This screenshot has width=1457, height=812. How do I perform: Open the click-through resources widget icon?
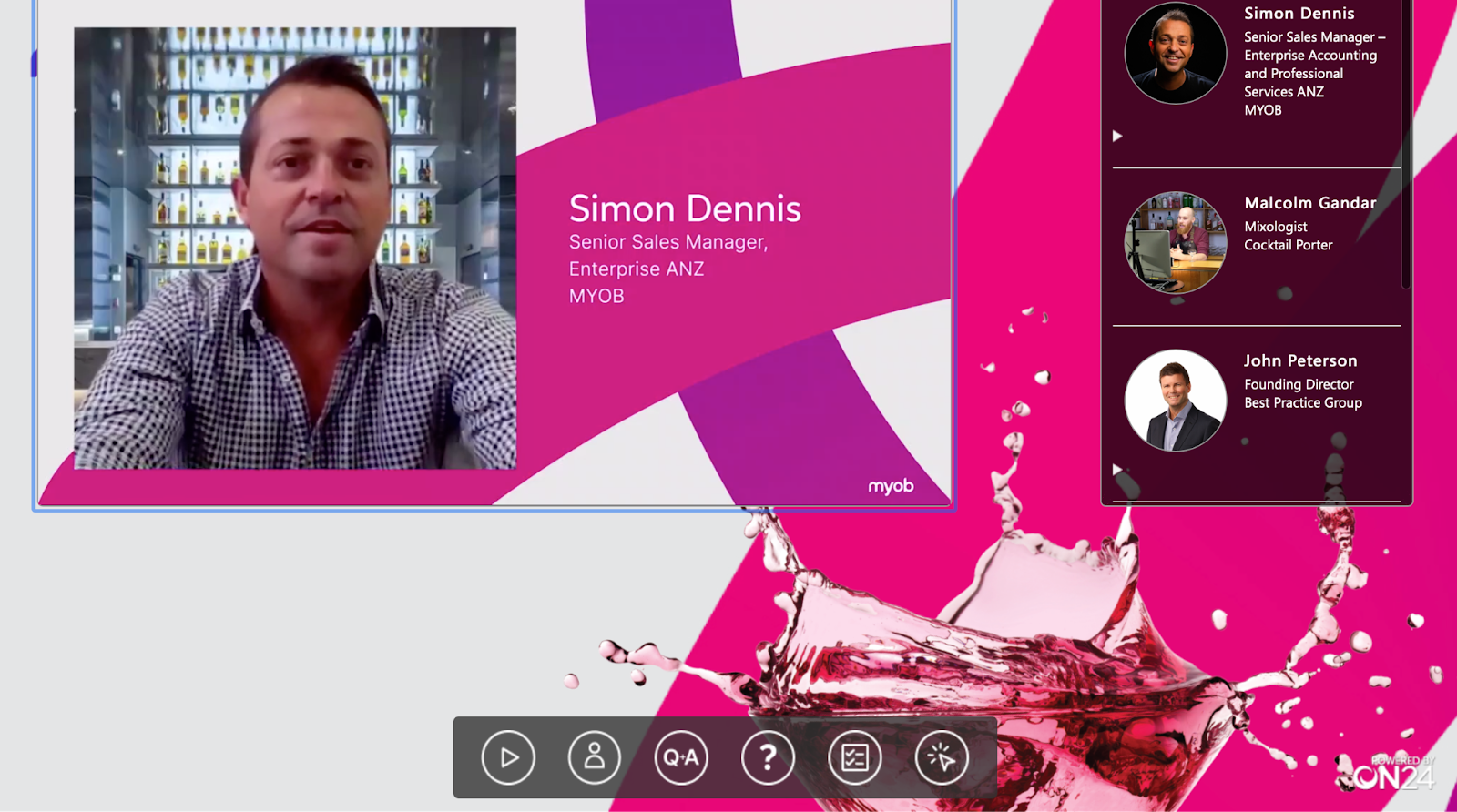point(942,757)
